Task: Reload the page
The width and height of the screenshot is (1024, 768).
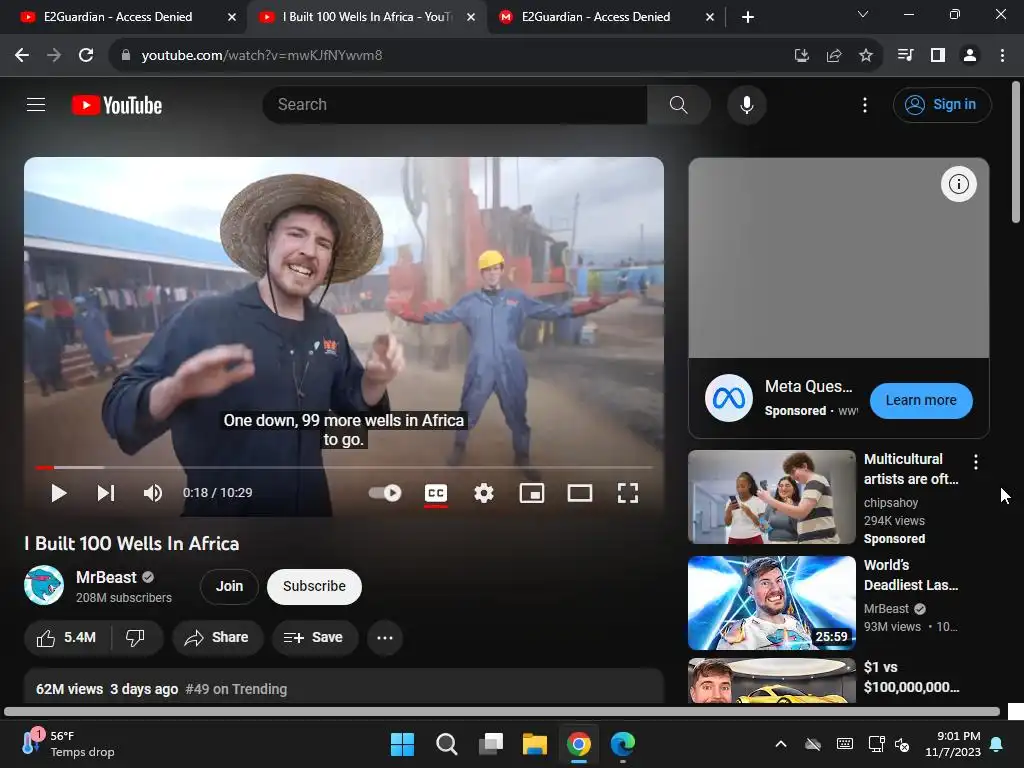Action: point(86,56)
